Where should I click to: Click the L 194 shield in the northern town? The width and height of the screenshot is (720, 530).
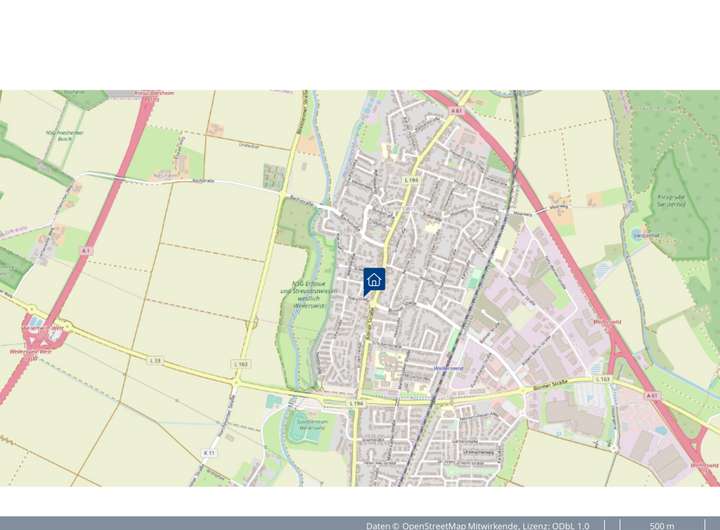click(412, 180)
